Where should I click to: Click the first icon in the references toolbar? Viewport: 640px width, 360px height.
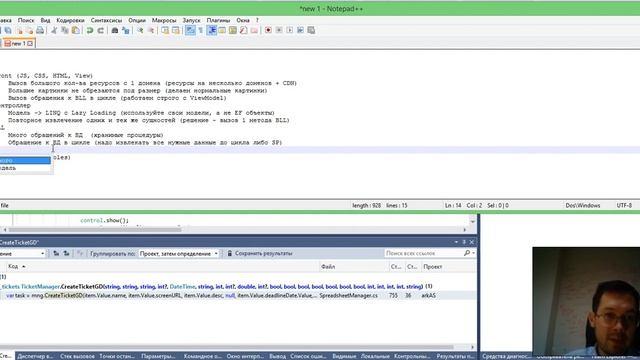click(56, 253)
